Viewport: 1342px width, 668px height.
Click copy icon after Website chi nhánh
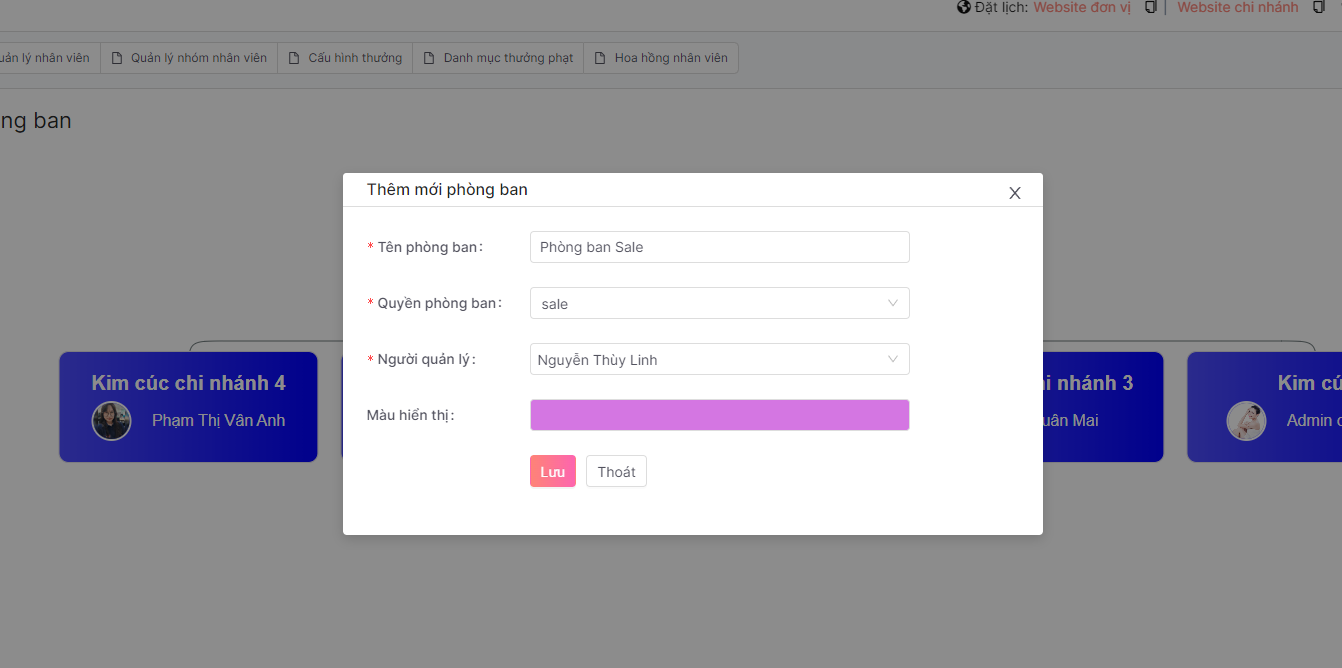1319,7
